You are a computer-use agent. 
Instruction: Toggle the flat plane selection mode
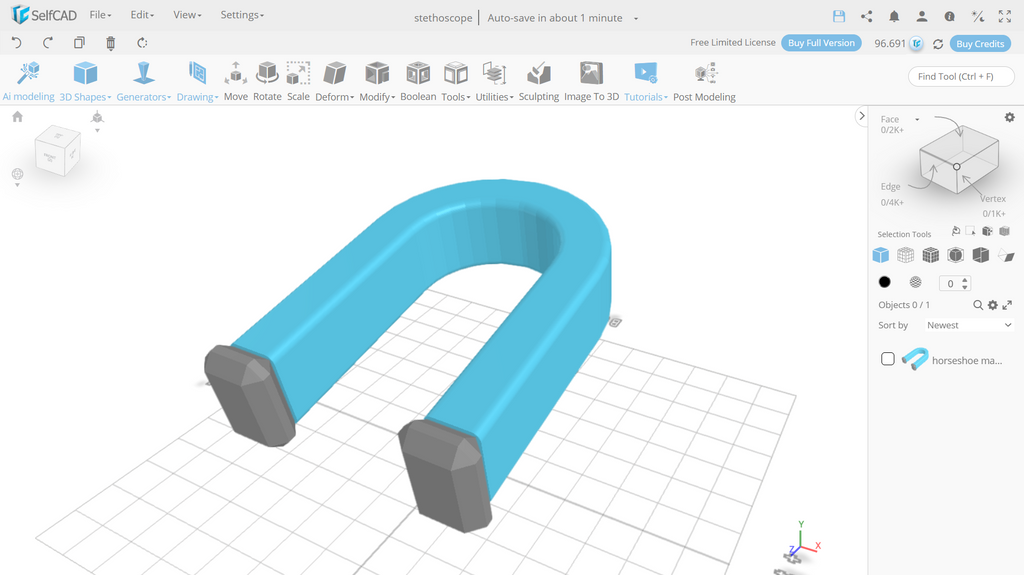(x=1006, y=255)
